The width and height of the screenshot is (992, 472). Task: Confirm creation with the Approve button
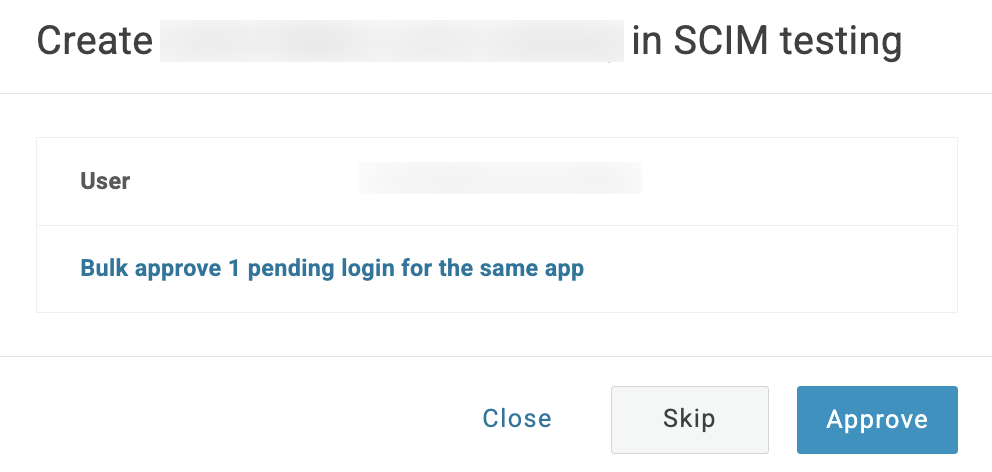(x=877, y=420)
